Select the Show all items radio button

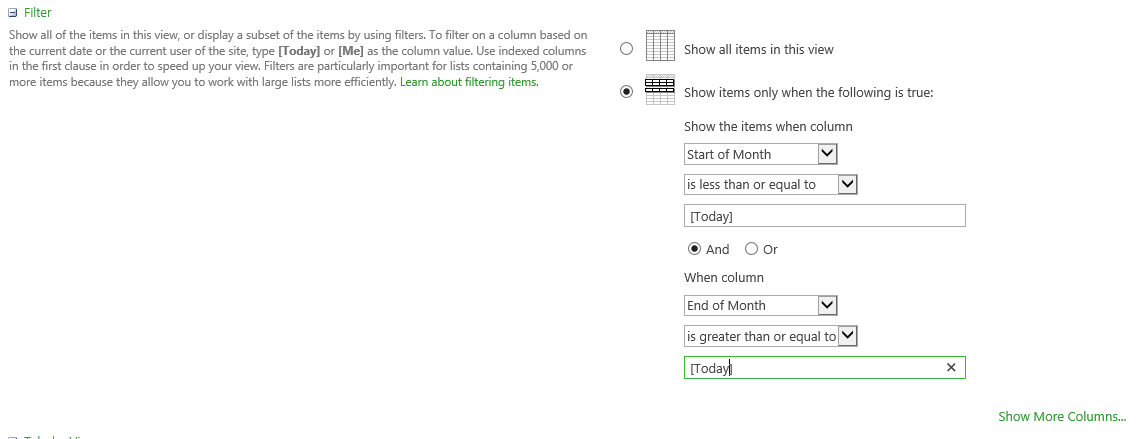point(627,49)
